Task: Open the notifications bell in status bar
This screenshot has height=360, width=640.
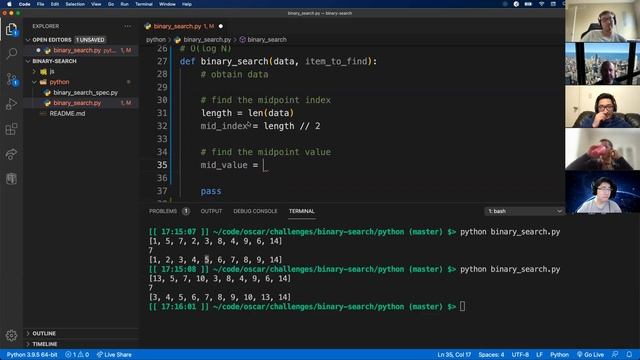Action: (629, 355)
